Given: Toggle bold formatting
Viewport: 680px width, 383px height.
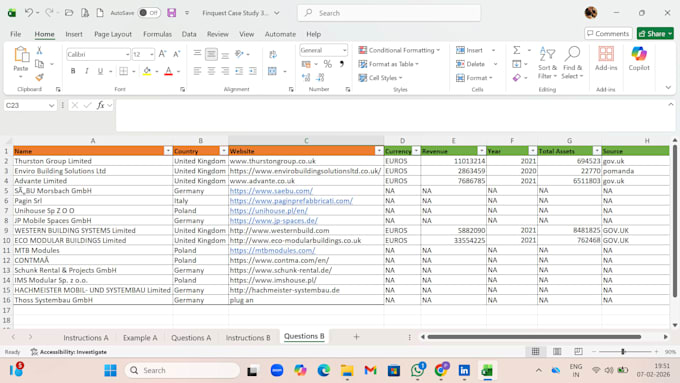Looking at the screenshot, I should click(73, 71).
